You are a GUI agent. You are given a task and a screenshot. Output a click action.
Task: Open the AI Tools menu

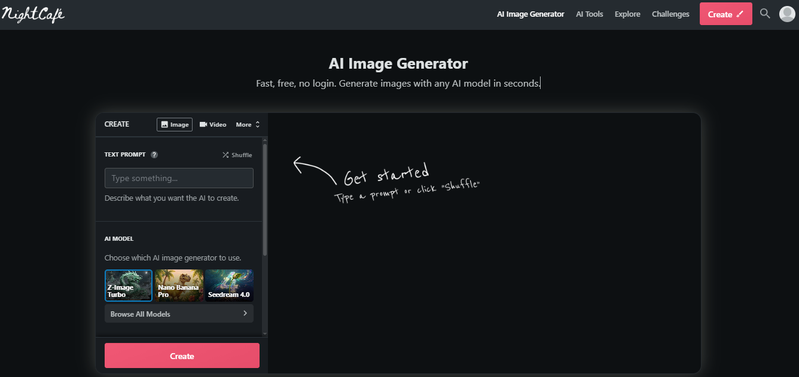pos(590,14)
